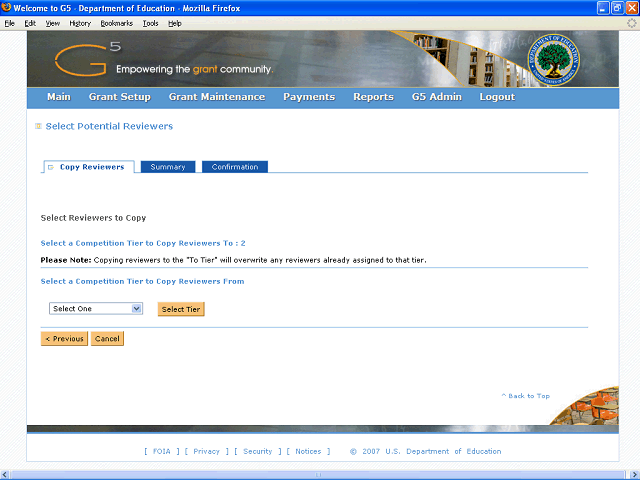Viewport: 640px width, 480px height.
Task: Click the Select Tier button
Action: pos(181,309)
